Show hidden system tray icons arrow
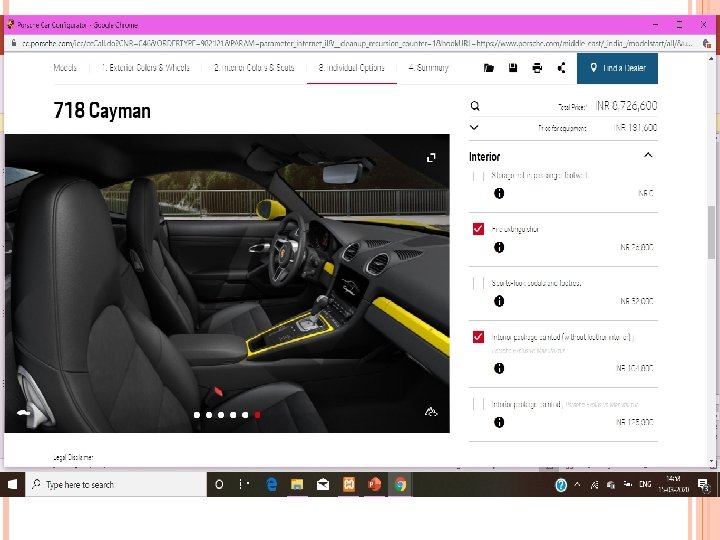 click(577, 484)
